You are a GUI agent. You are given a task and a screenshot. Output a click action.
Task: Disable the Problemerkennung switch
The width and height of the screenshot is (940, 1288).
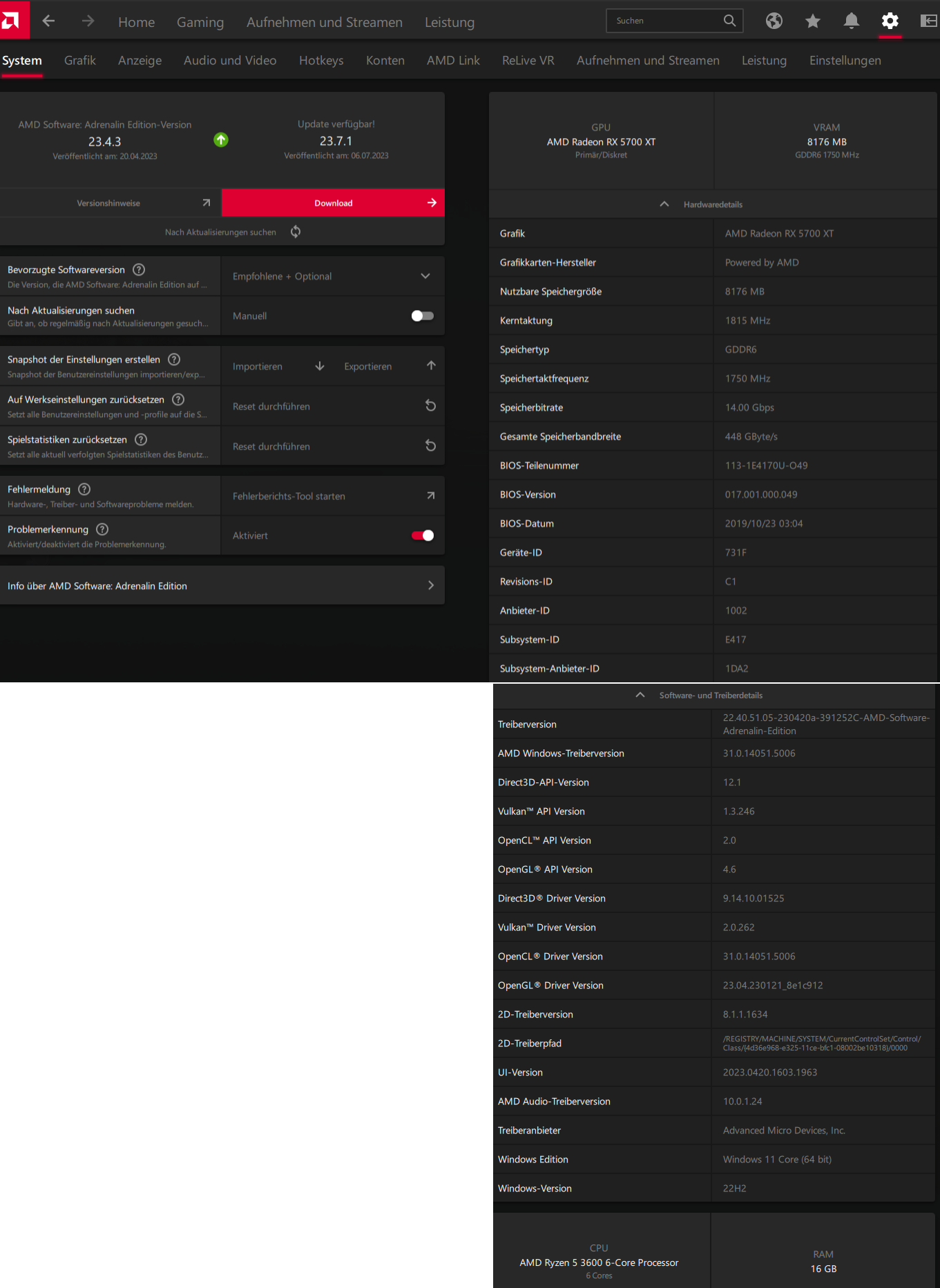coord(422,535)
